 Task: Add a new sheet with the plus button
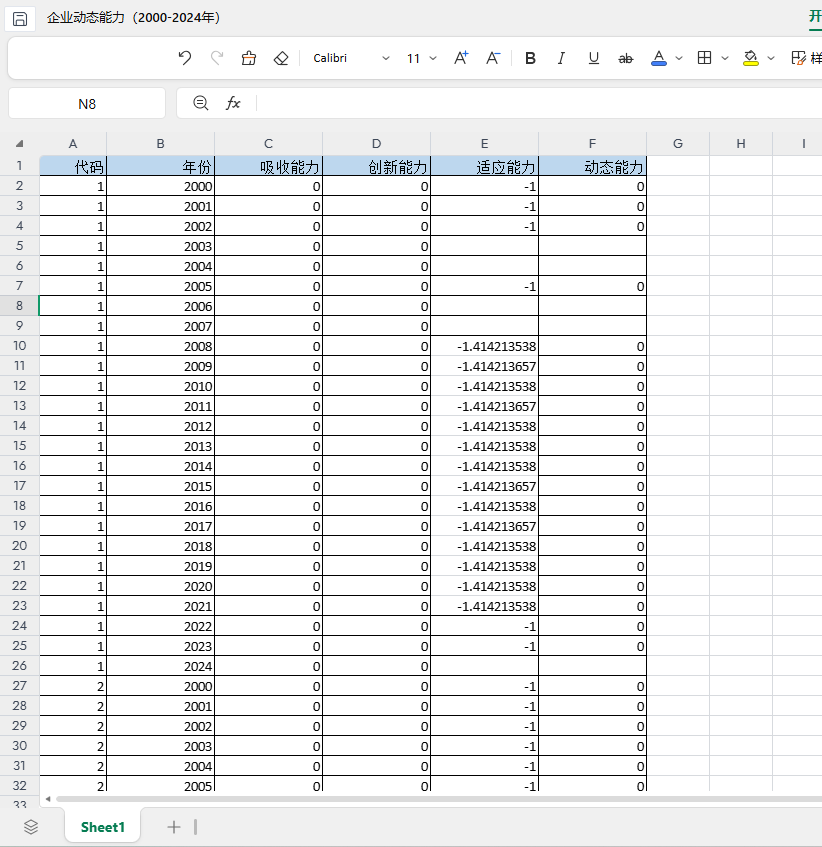pos(174,826)
